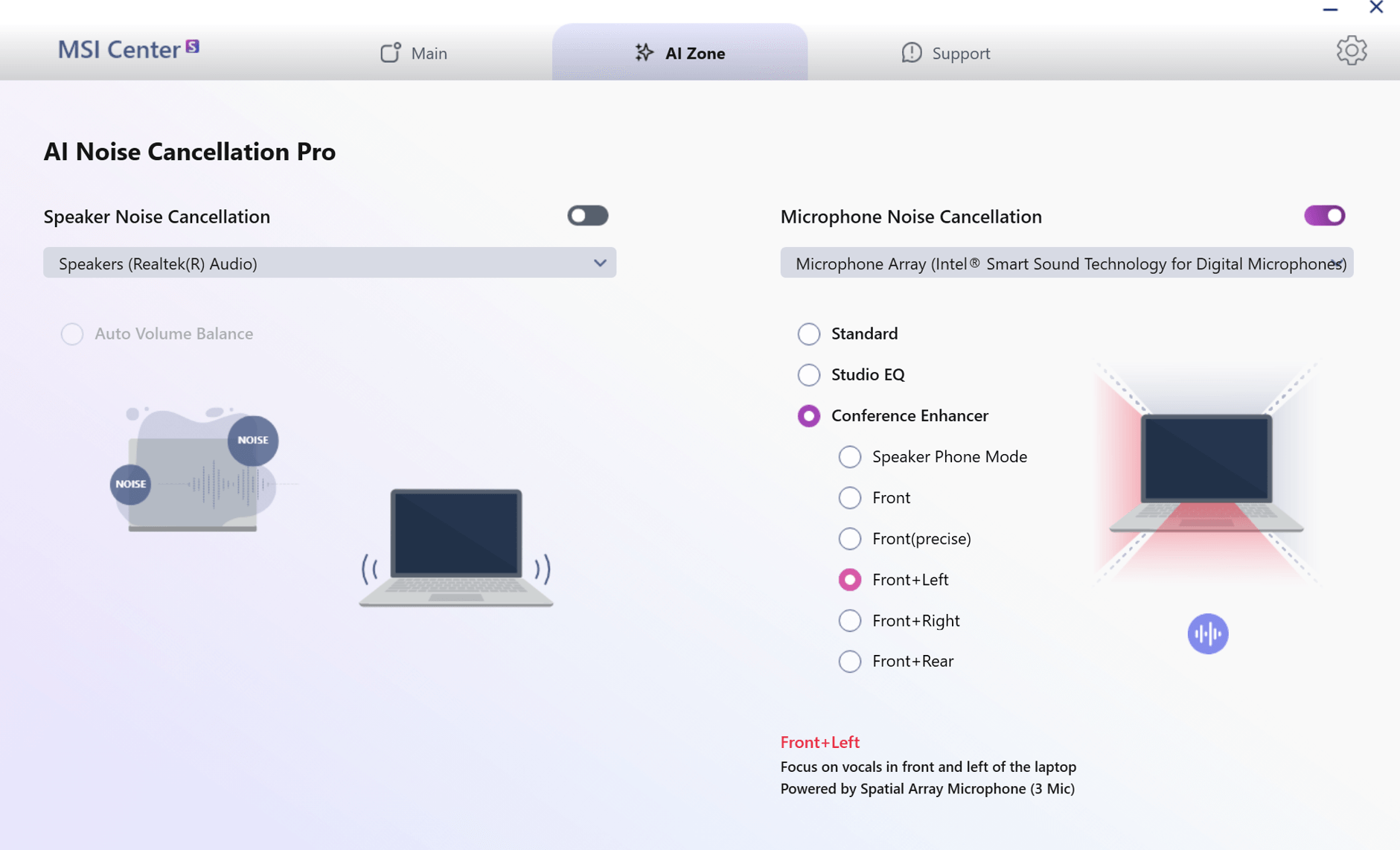1400x850 pixels.
Task: Click the purple audio waveform icon
Action: (1207, 633)
